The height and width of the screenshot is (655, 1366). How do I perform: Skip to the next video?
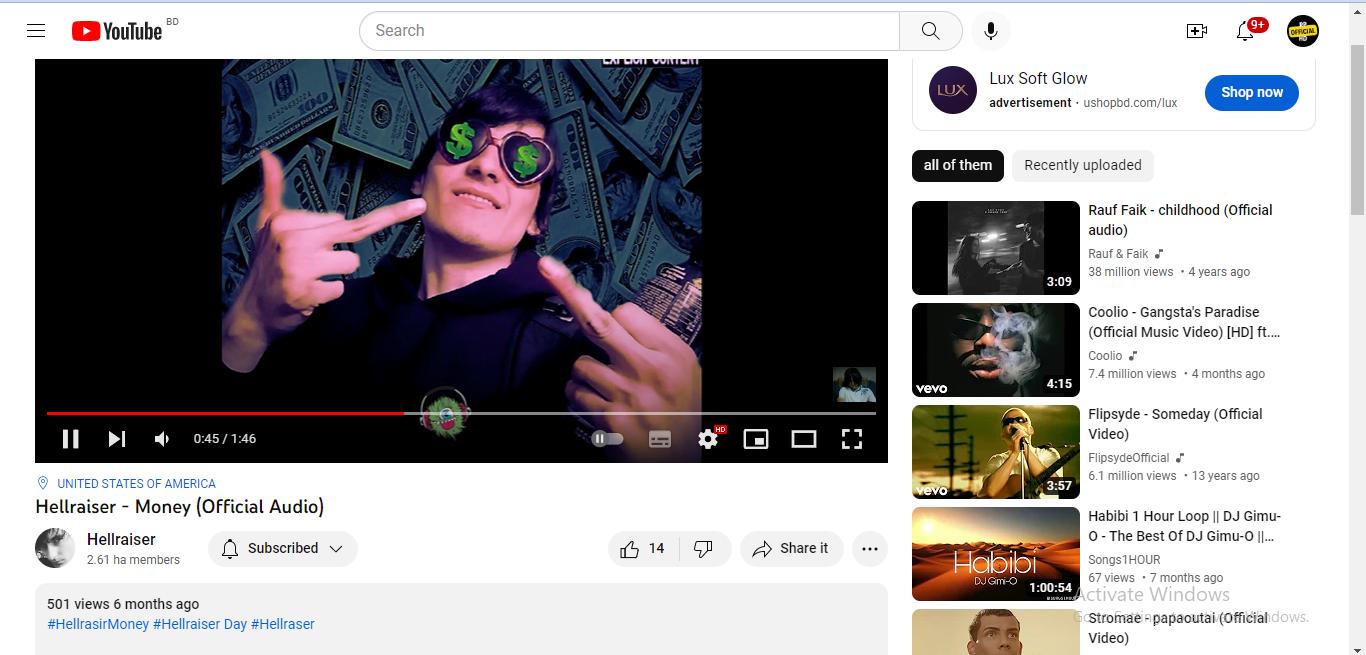pos(117,439)
